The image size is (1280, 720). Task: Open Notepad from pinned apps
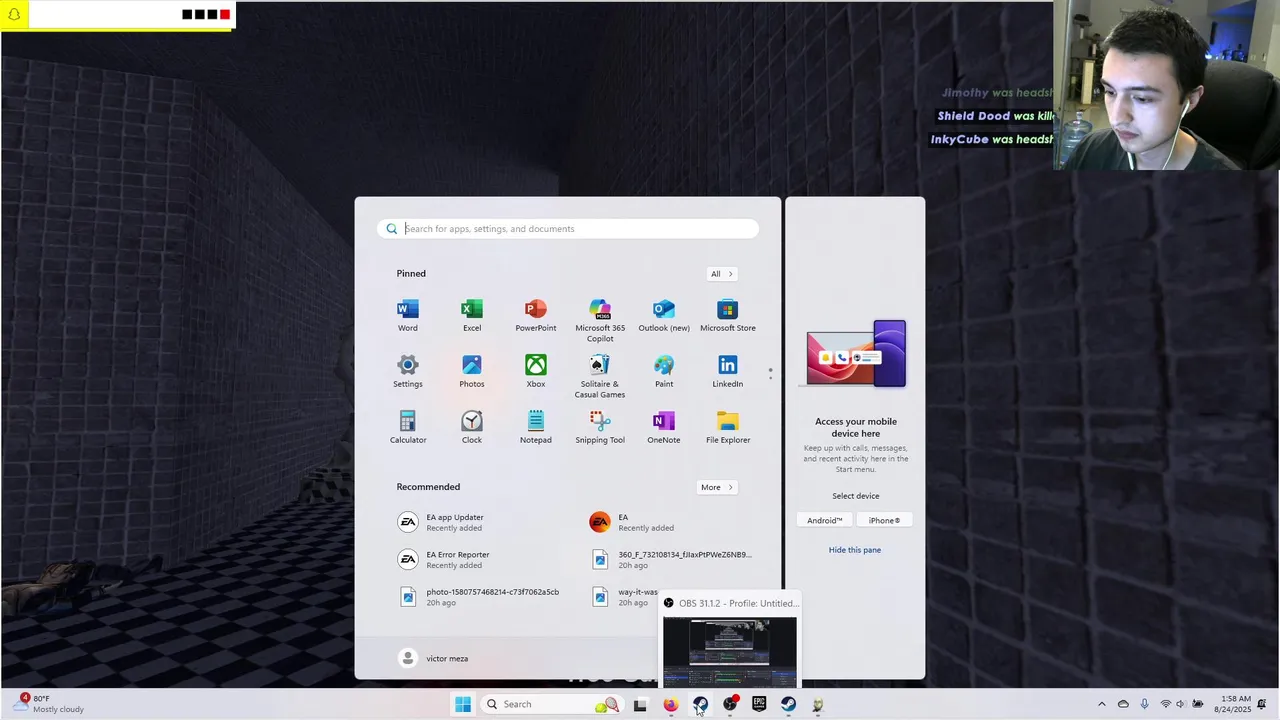click(x=536, y=426)
